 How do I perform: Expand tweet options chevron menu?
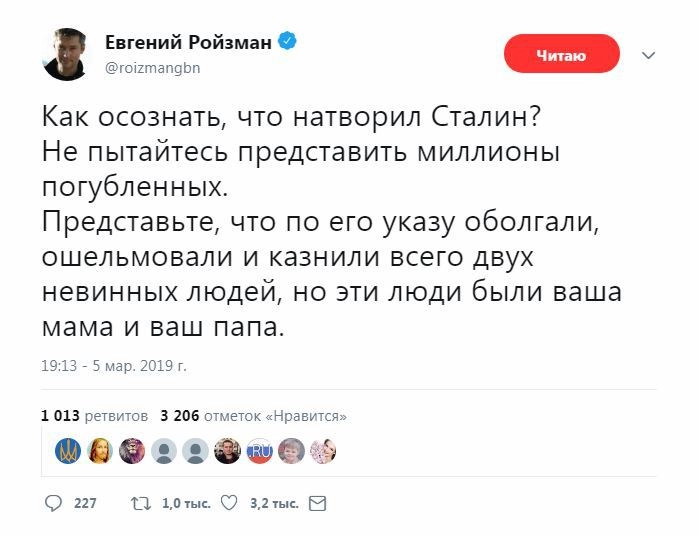point(647,55)
